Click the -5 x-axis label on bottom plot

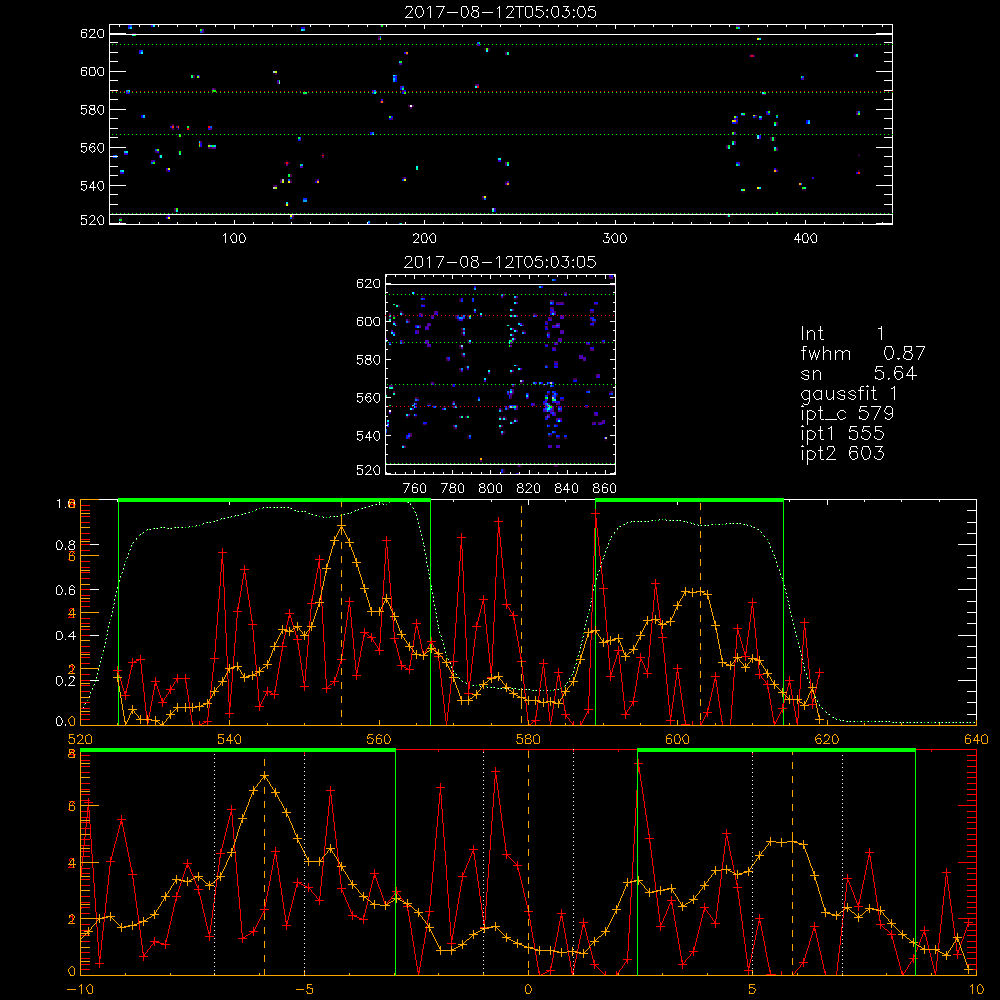point(304,990)
